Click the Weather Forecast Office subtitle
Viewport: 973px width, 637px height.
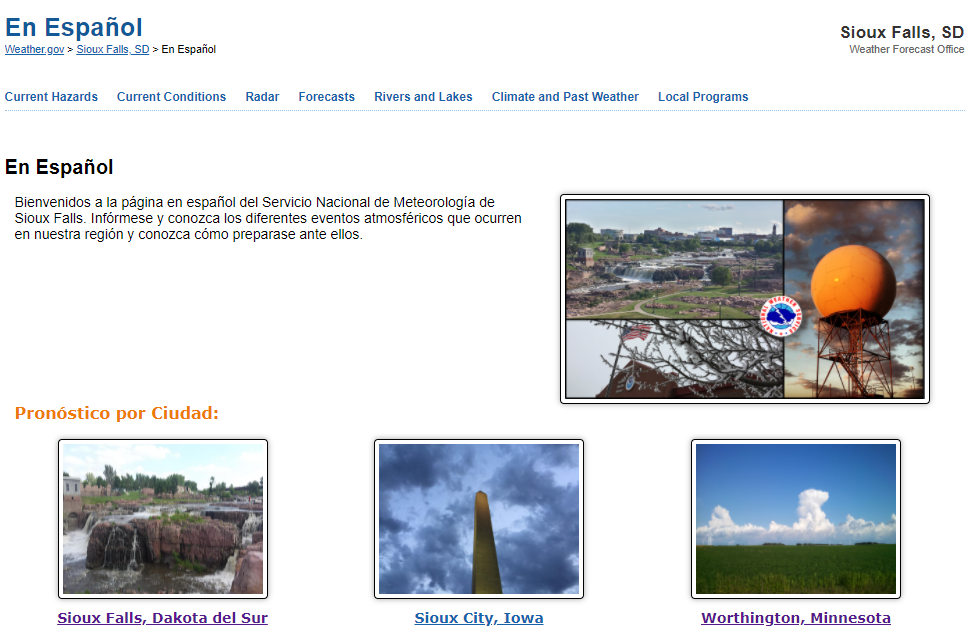click(907, 49)
